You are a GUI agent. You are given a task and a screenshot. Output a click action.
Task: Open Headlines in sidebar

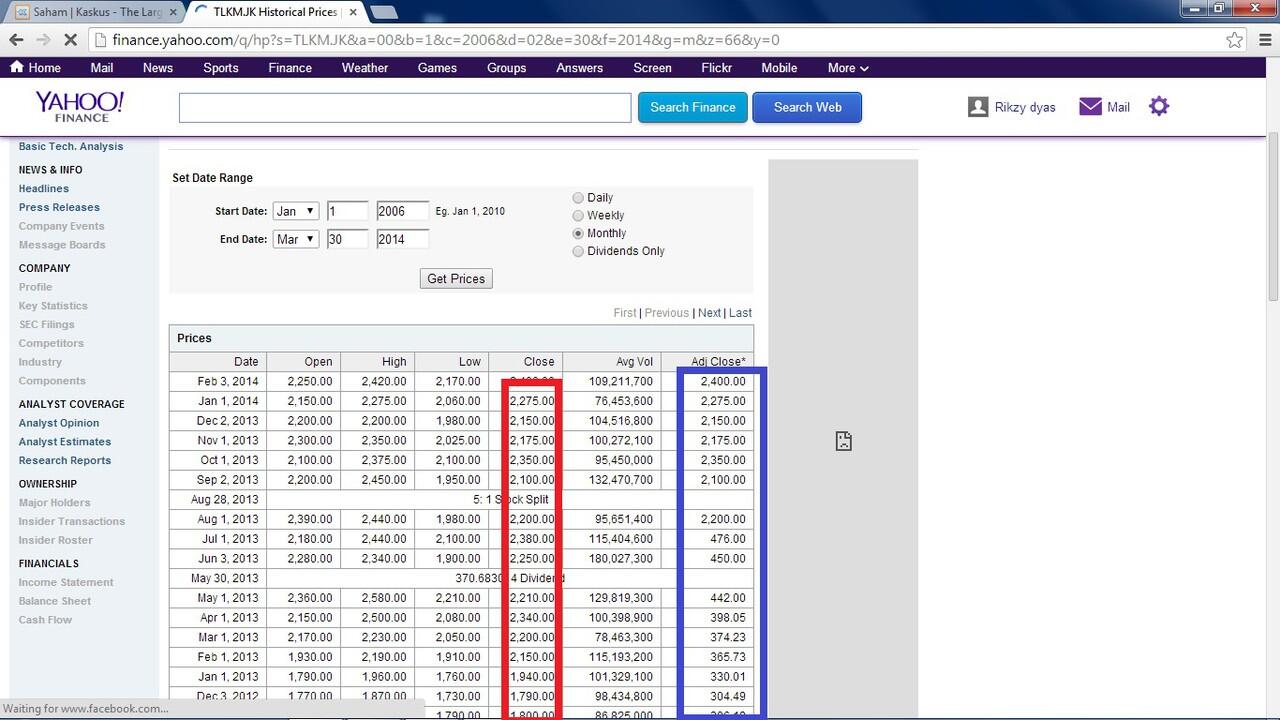(x=44, y=188)
